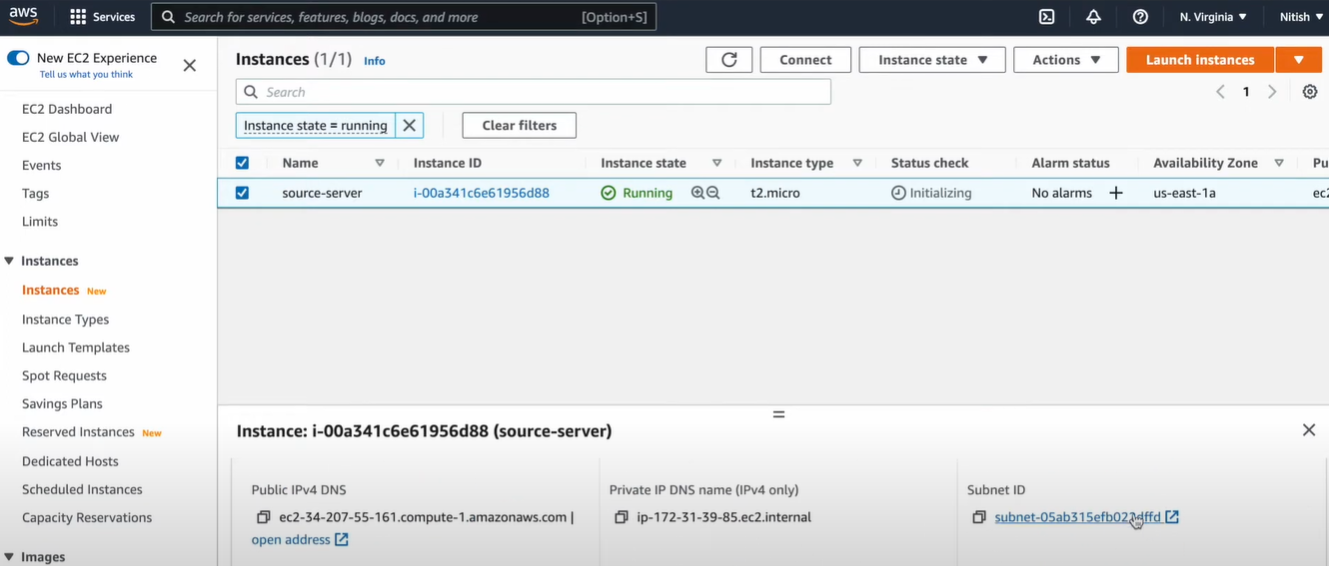Screen dimensions: 1329x566
Task: Open the Actions dropdown
Action: tap(1066, 60)
